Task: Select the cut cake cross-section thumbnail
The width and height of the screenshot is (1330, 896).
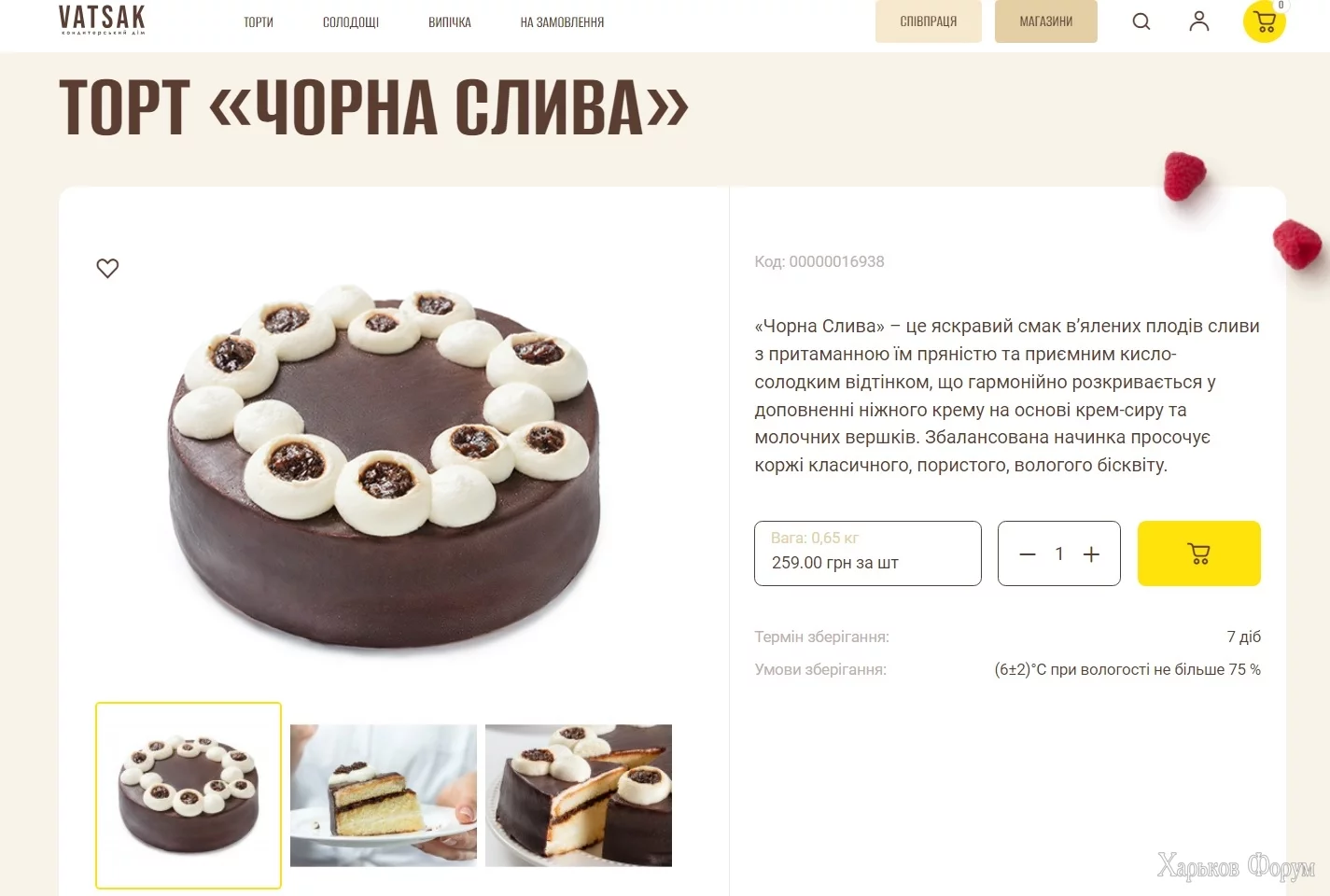Action: [579, 795]
